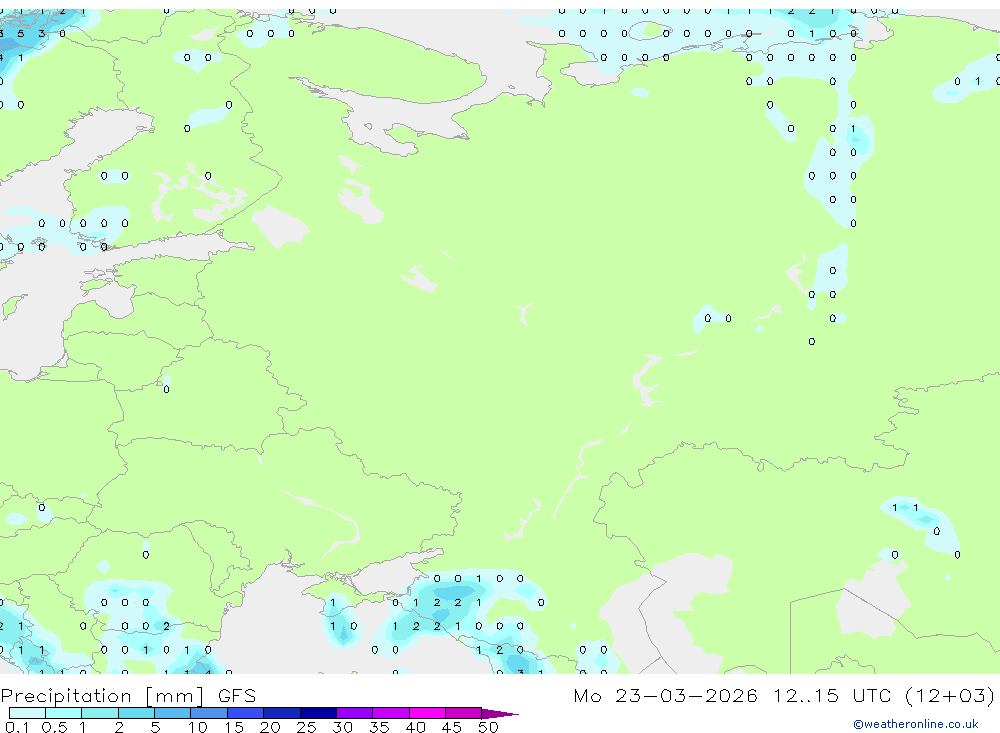The height and width of the screenshot is (733, 1000).
Task: Click the legend value '10'
Action: pyautogui.click(x=198, y=727)
